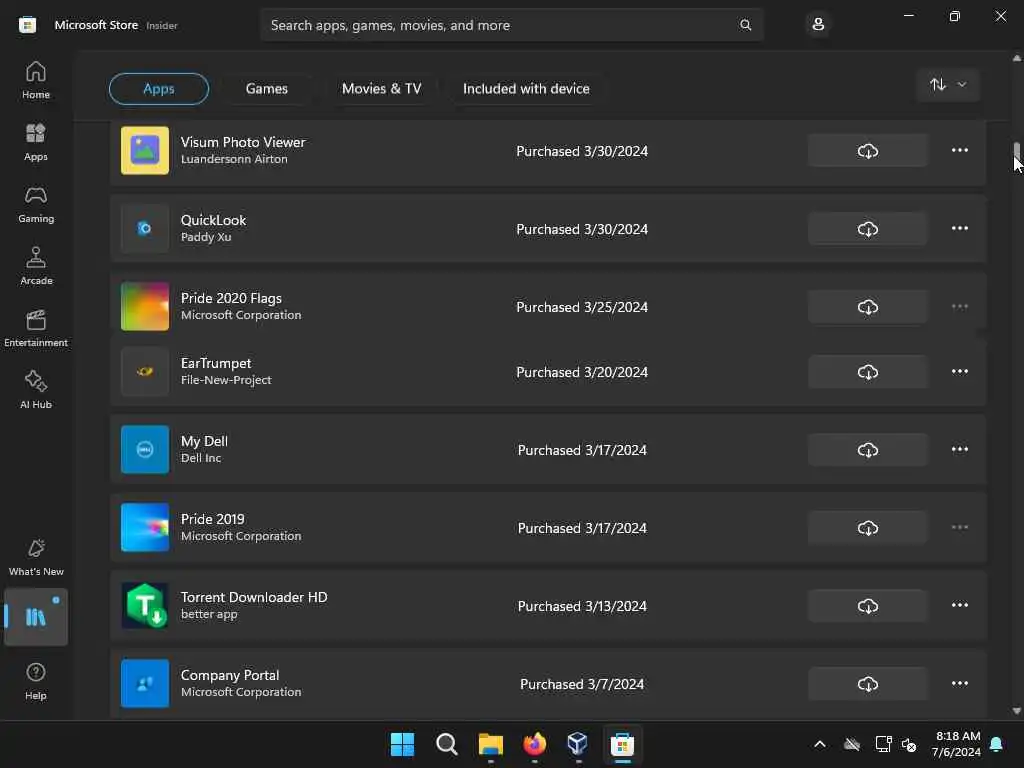Open Help in the sidebar
The height and width of the screenshot is (768, 1024).
(36, 681)
